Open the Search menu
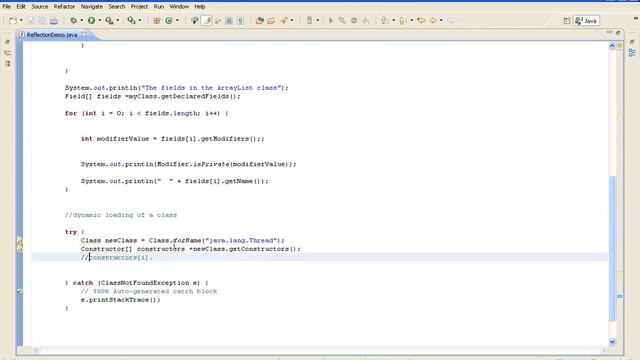 tap(117, 7)
